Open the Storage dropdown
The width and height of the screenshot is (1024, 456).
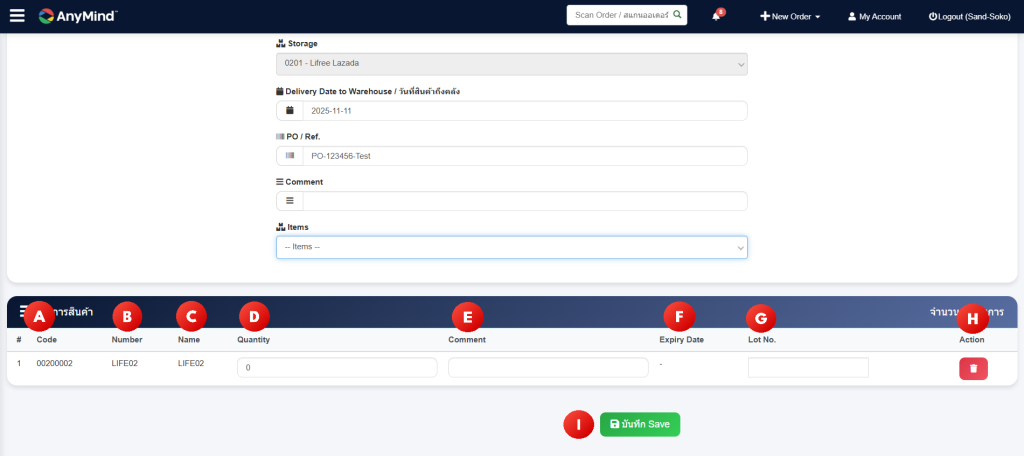point(511,64)
